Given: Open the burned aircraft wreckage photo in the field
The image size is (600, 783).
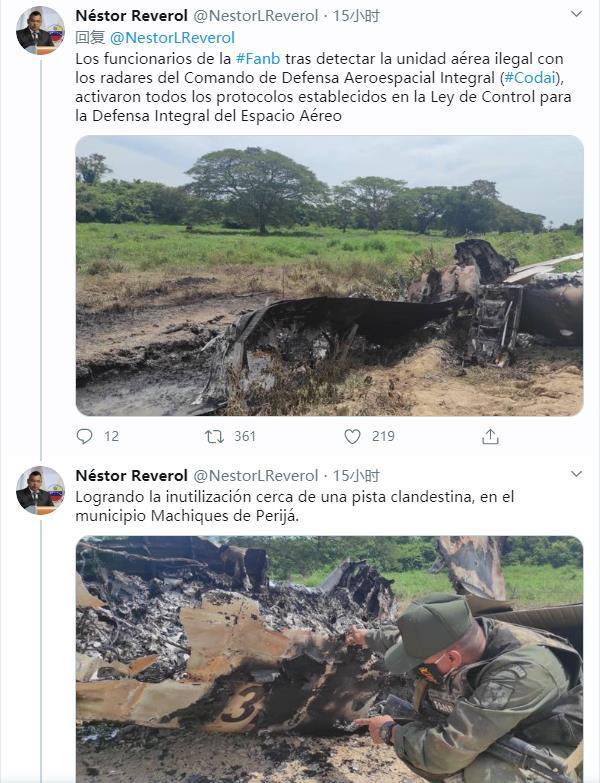Looking at the screenshot, I should 329,275.
